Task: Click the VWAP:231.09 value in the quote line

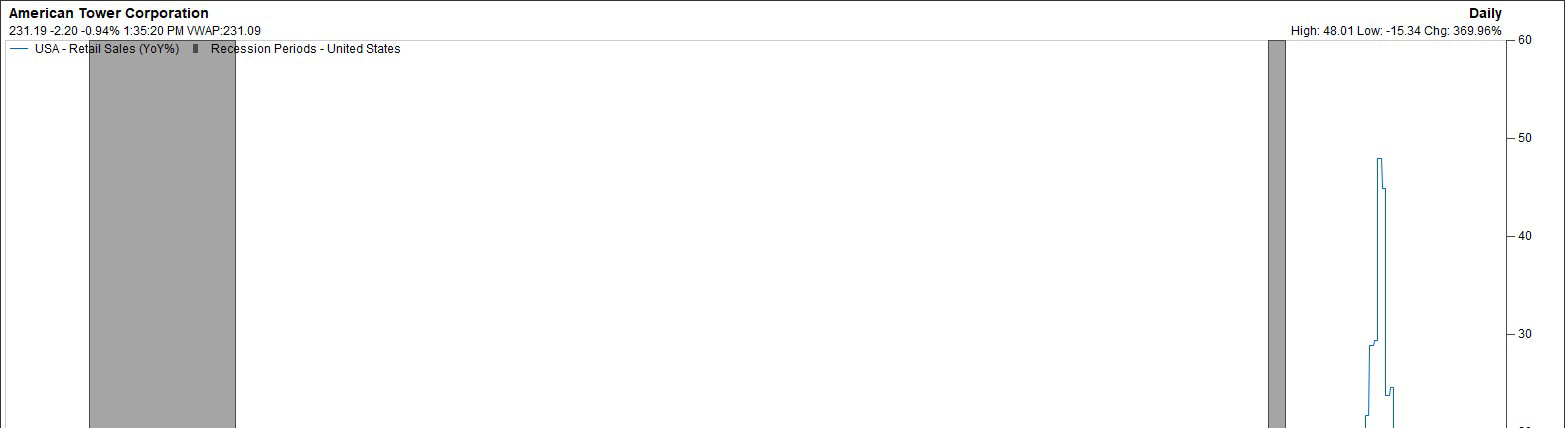Action: (x=224, y=31)
